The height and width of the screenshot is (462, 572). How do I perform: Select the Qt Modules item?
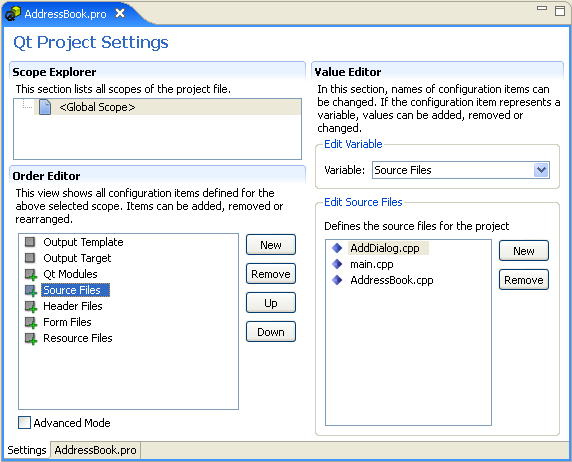[70, 274]
